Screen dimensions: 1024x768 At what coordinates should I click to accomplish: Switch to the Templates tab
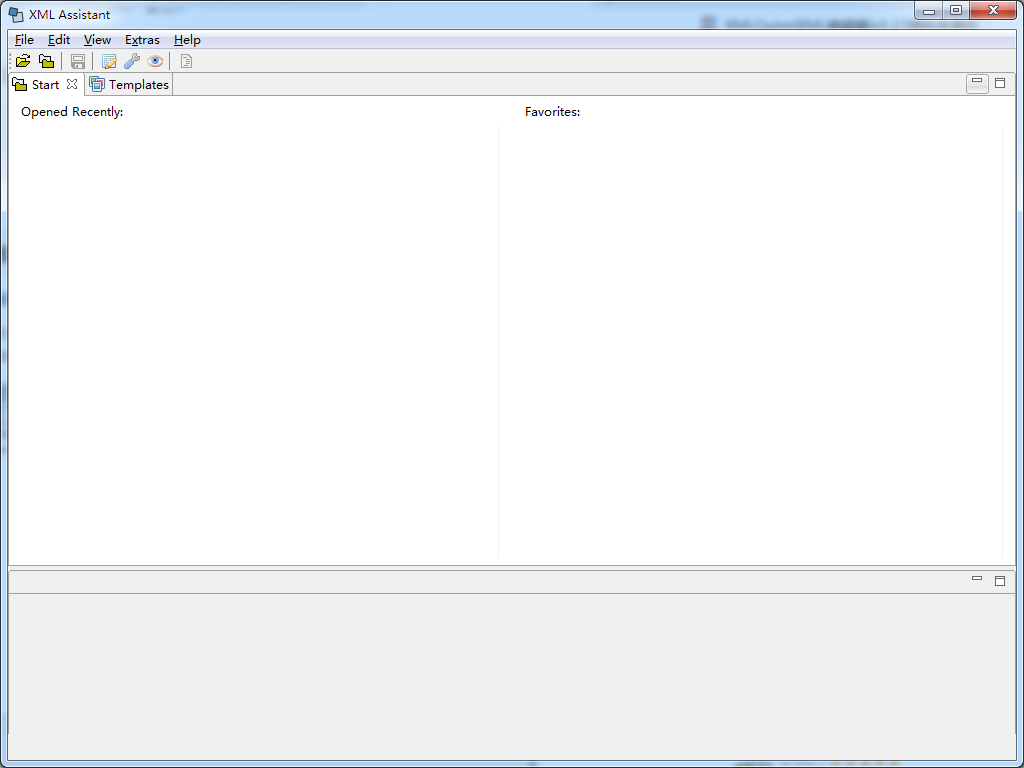129,84
